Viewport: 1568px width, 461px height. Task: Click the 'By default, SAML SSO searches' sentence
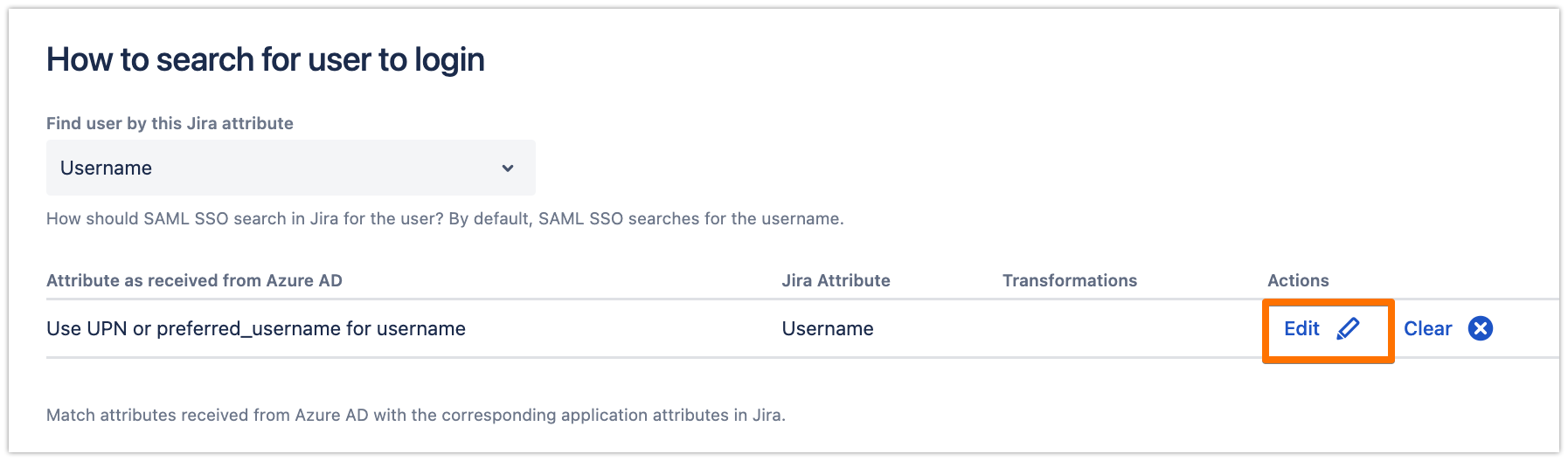point(646,218)
